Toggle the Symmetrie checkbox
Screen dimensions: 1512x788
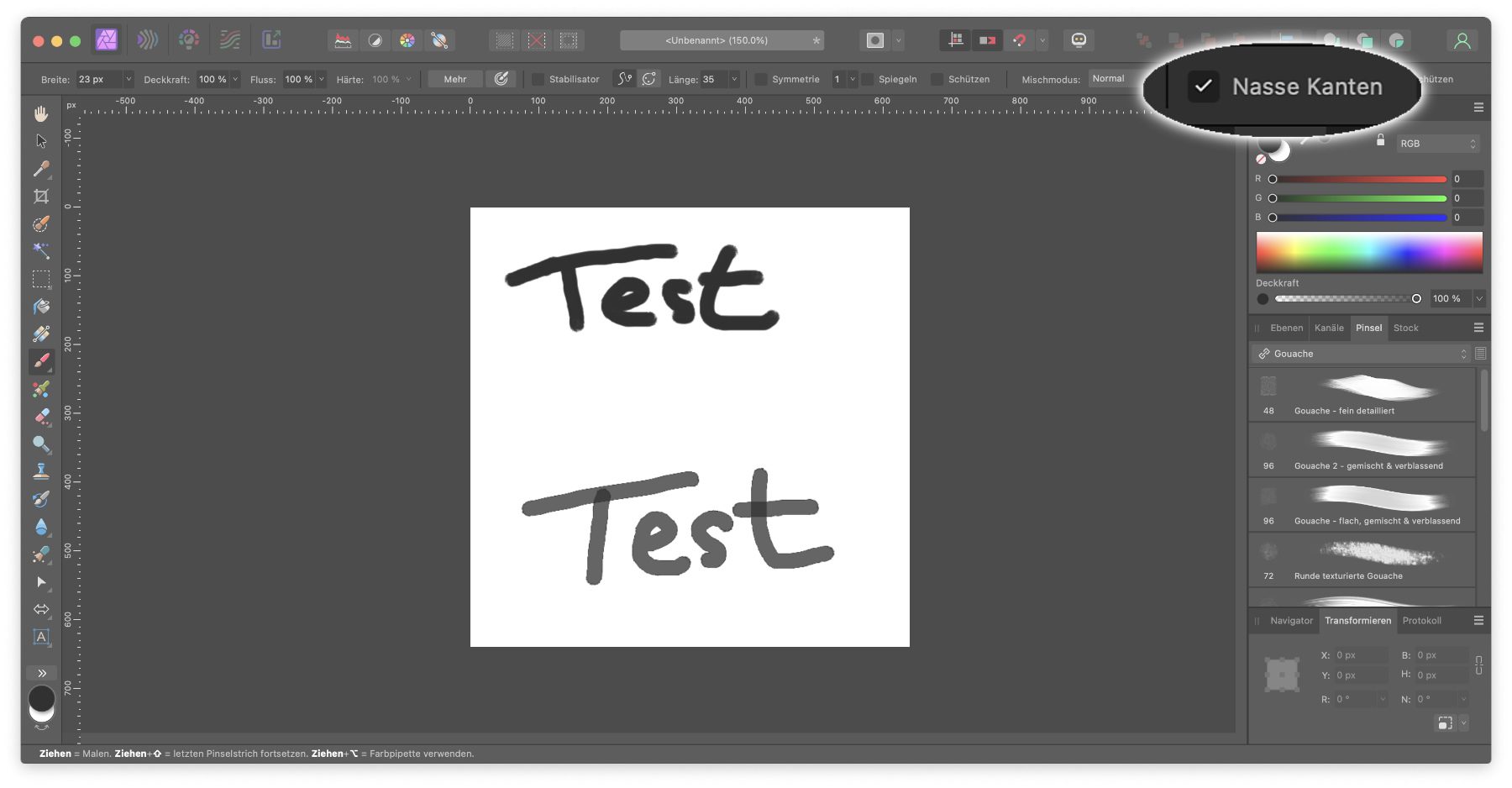761,79
